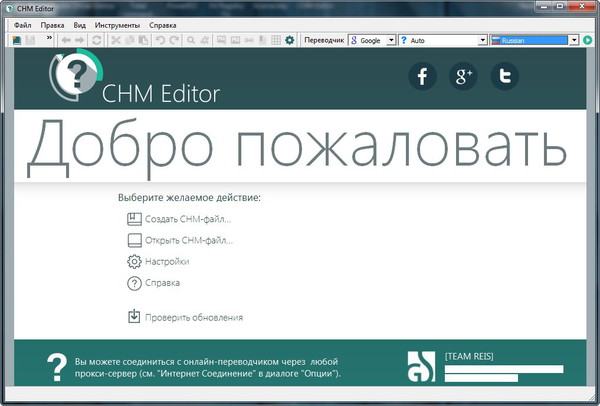This screenshot has height=406, width=600.
Task: Click the toolbar overflow chevron
Action: coord(49,39)
